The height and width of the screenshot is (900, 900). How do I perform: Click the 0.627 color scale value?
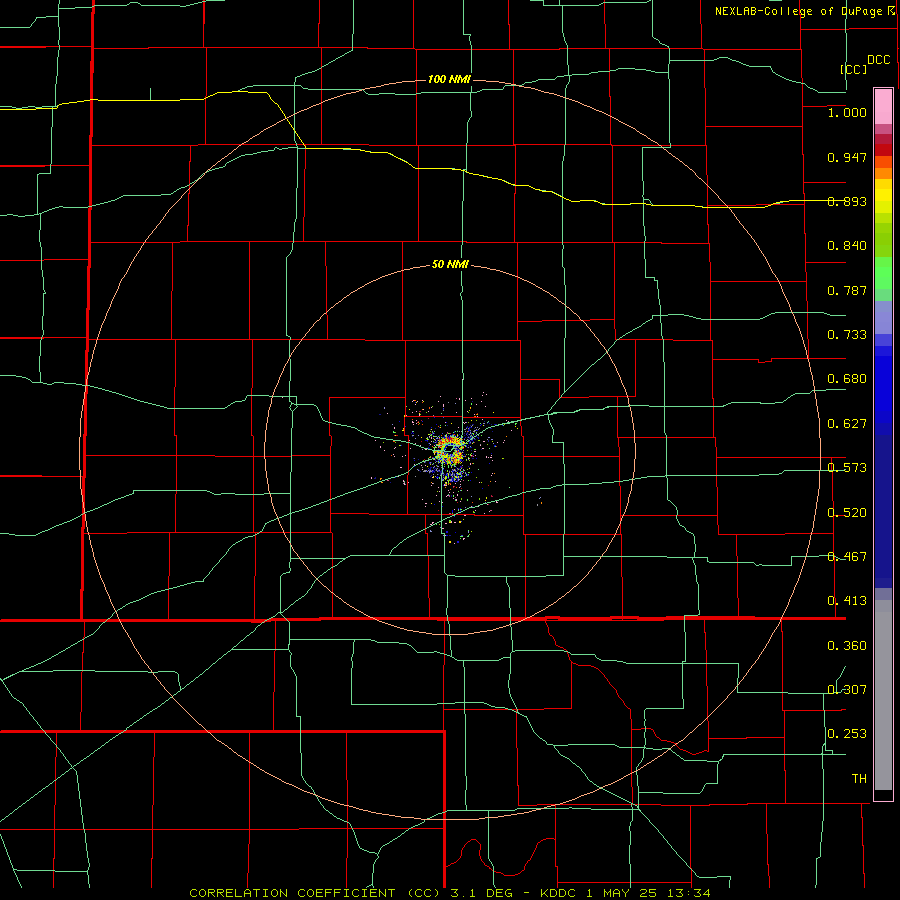click(x=847, y=424)
